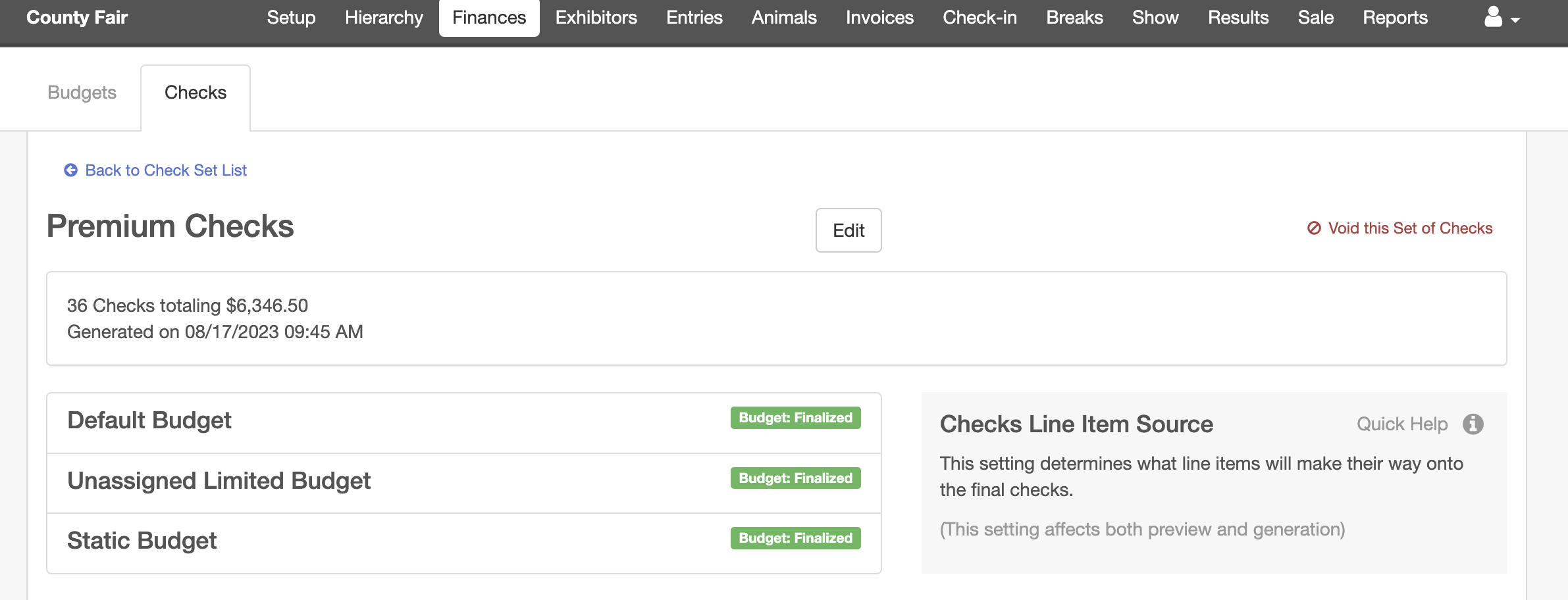This screenshot has height=600, width=1568.
Task: Navigate to Animals
Action: point(784,18)
